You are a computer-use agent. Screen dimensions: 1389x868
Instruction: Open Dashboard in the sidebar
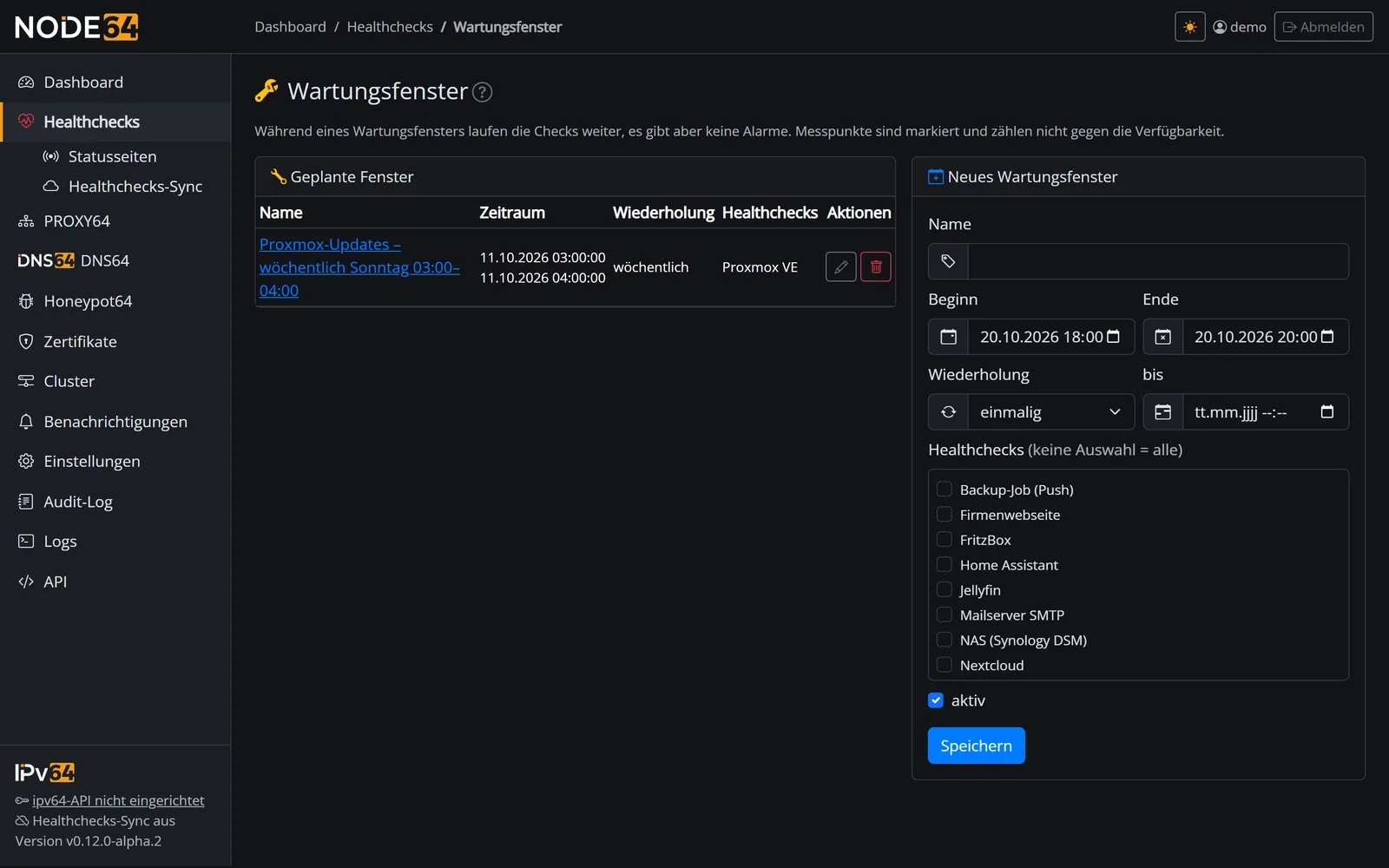tap(115, 82)
